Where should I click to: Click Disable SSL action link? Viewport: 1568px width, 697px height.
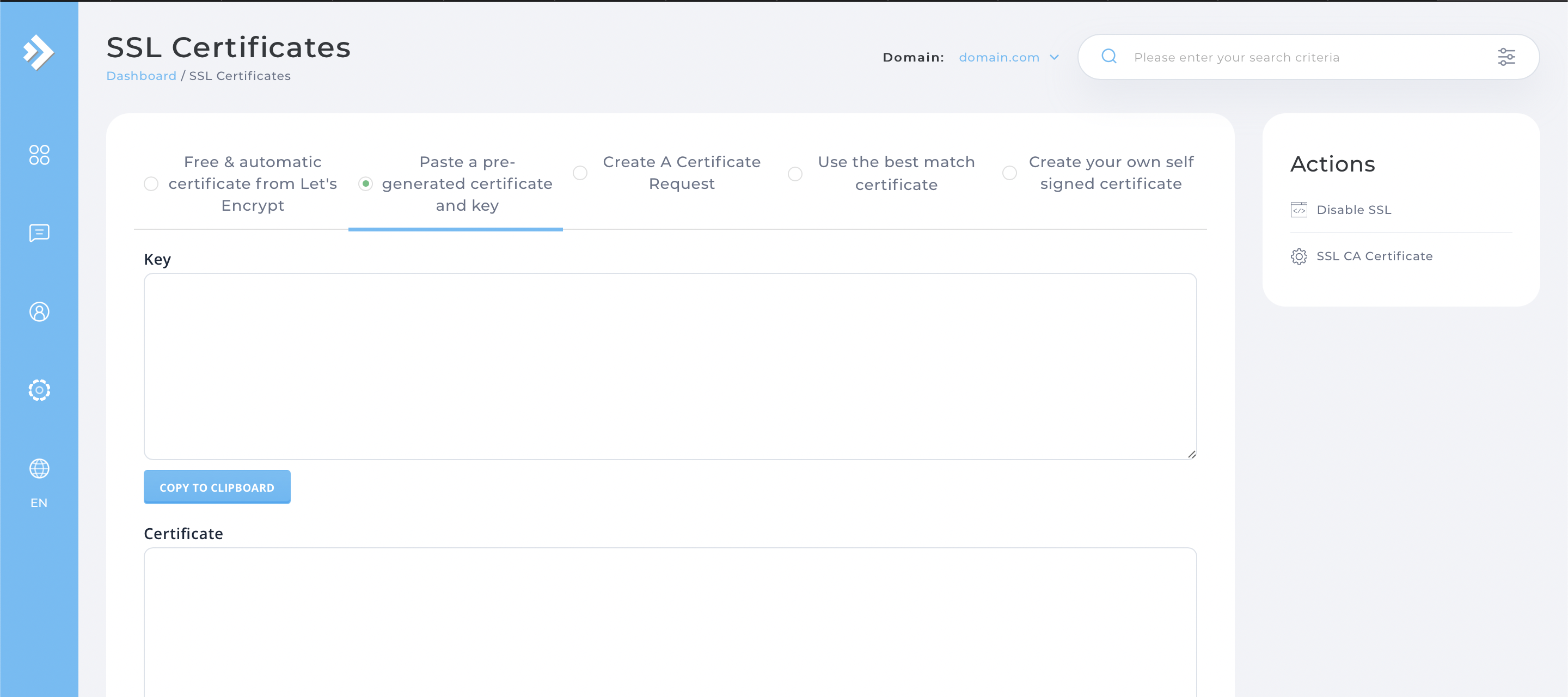(x=1353, y=210)
